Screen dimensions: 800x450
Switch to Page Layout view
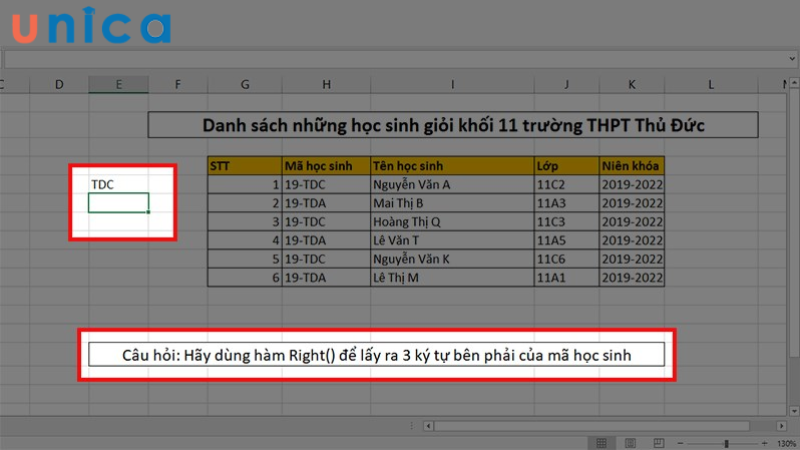[630, 443]
